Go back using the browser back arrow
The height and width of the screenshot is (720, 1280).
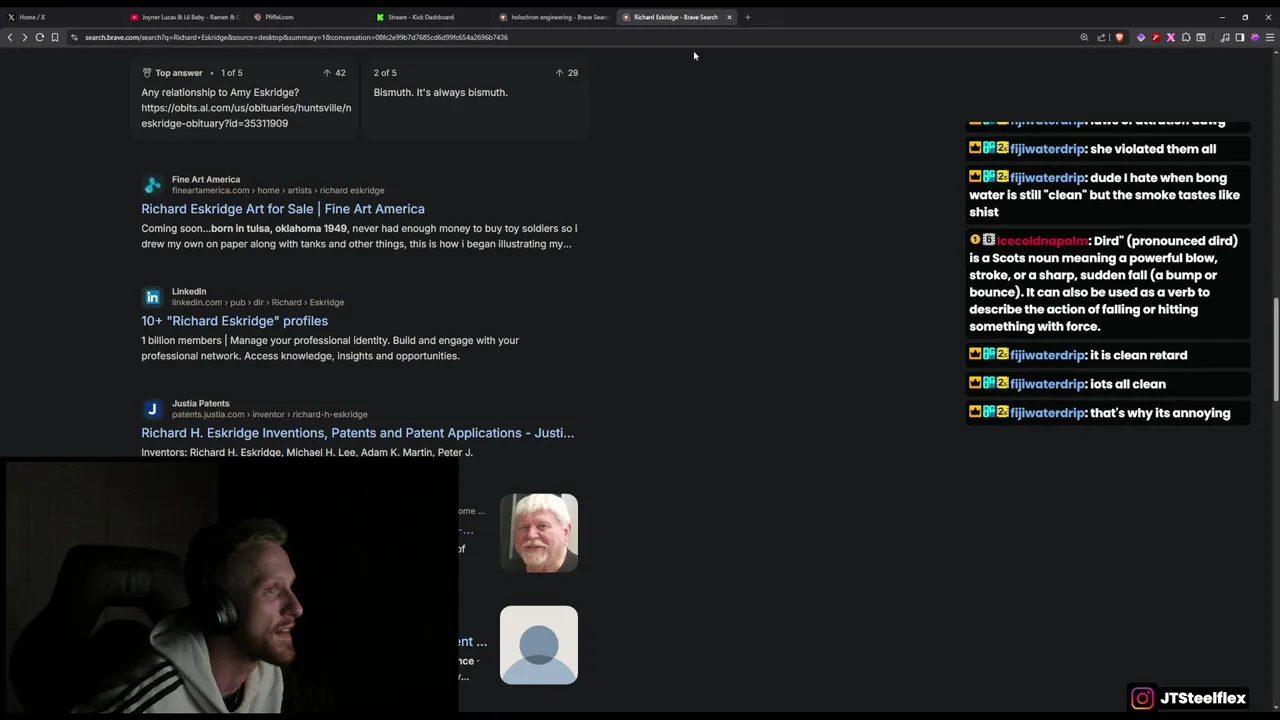click(x=10, y=37)
